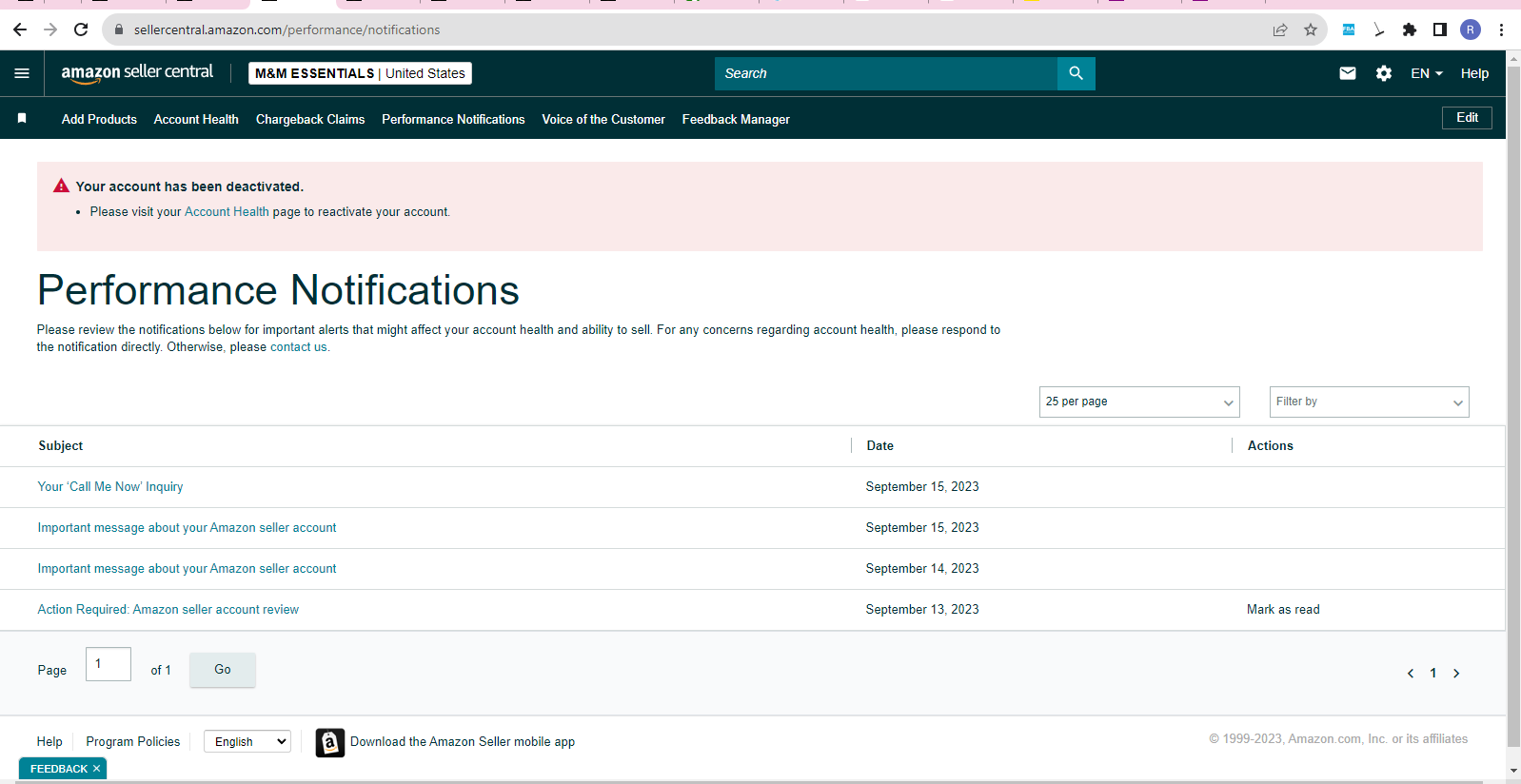1521x784 pixels.
Task: Go back using the browser back arrow
Action: click(20, 29)
